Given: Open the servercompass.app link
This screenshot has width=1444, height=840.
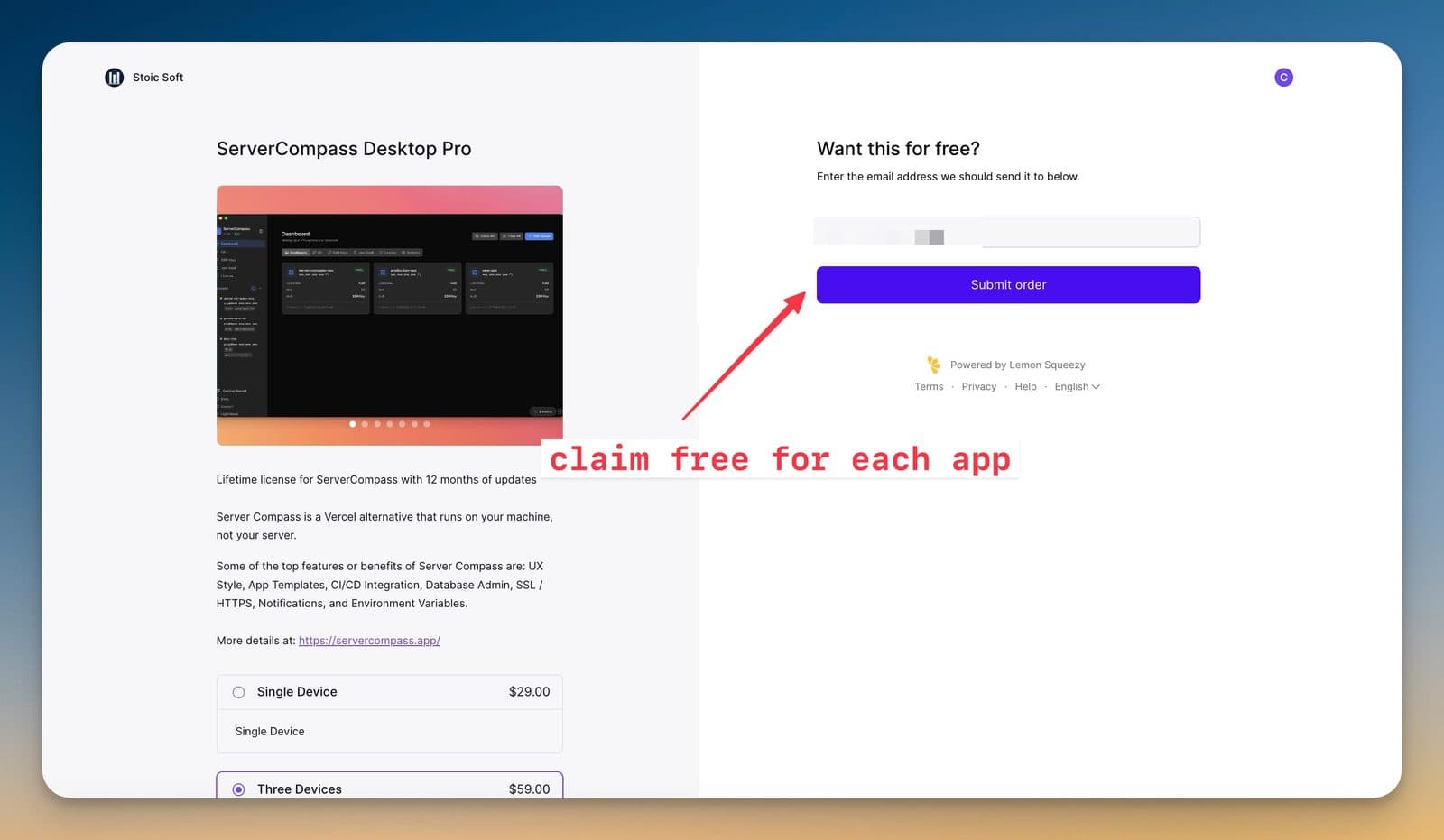Looking at the screenshot, I should (x=369, y=641).
